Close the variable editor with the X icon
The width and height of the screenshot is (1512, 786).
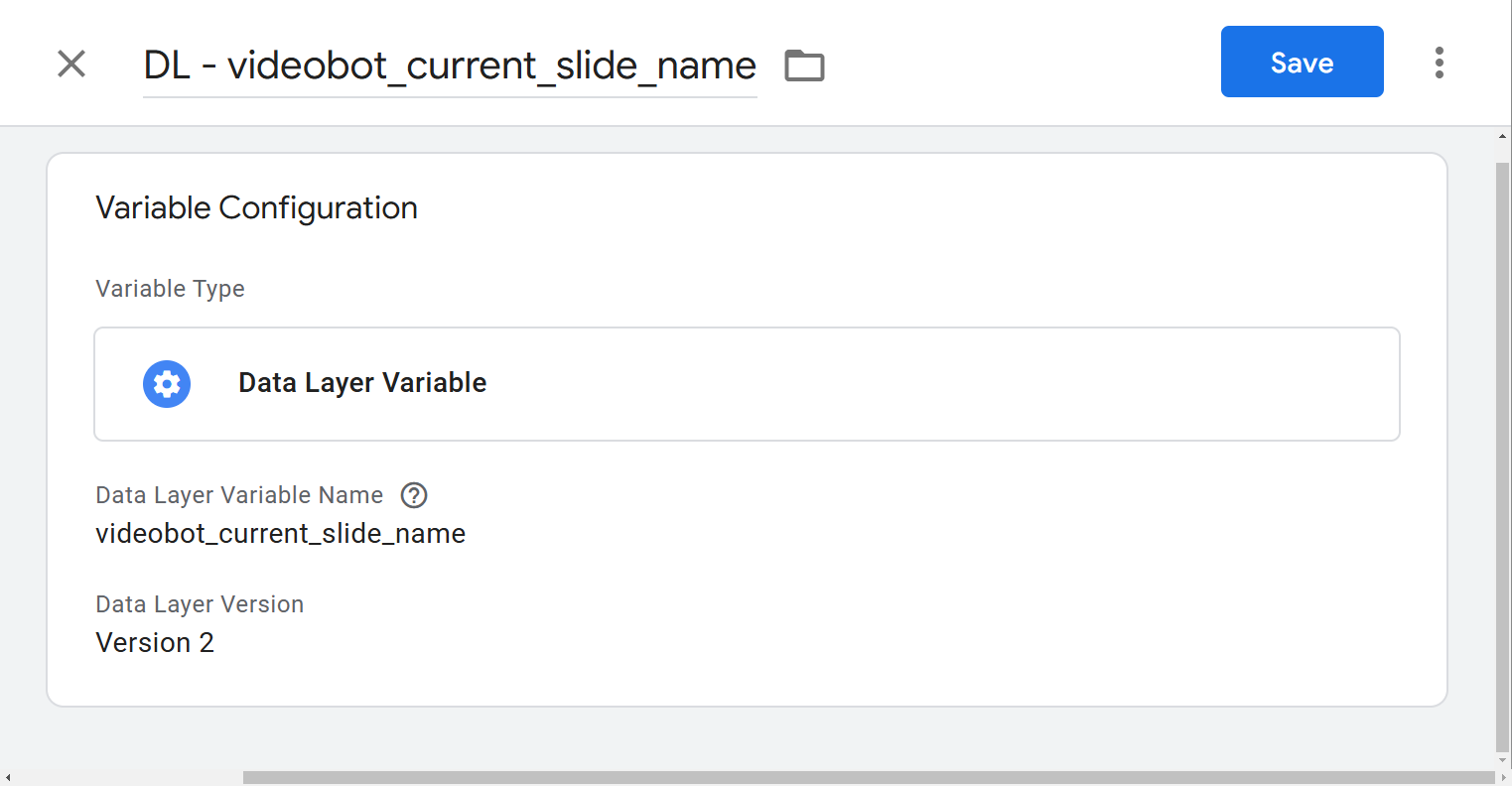point(70,64)
